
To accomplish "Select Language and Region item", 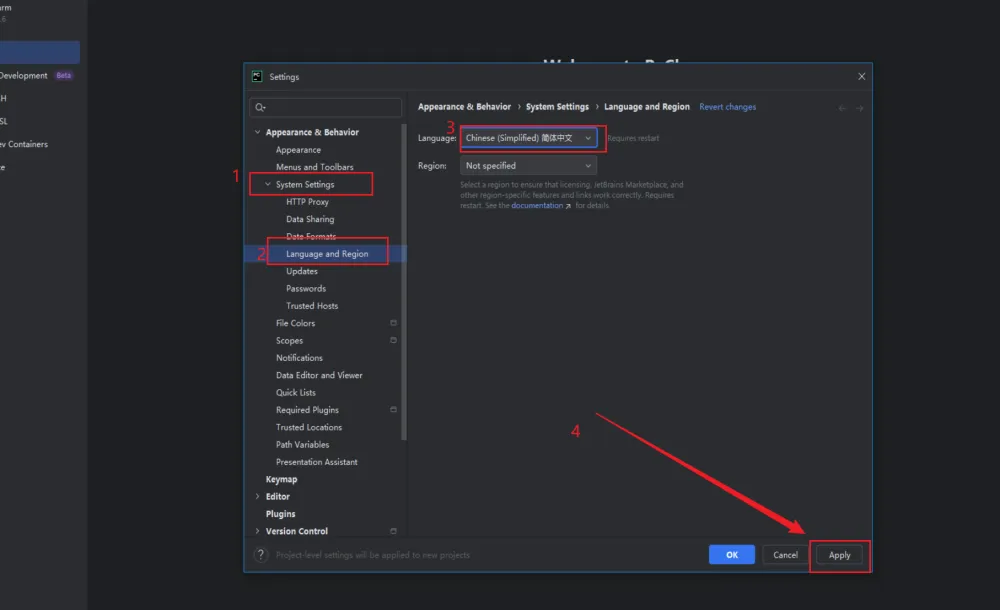I will click(x=325, y=253).
